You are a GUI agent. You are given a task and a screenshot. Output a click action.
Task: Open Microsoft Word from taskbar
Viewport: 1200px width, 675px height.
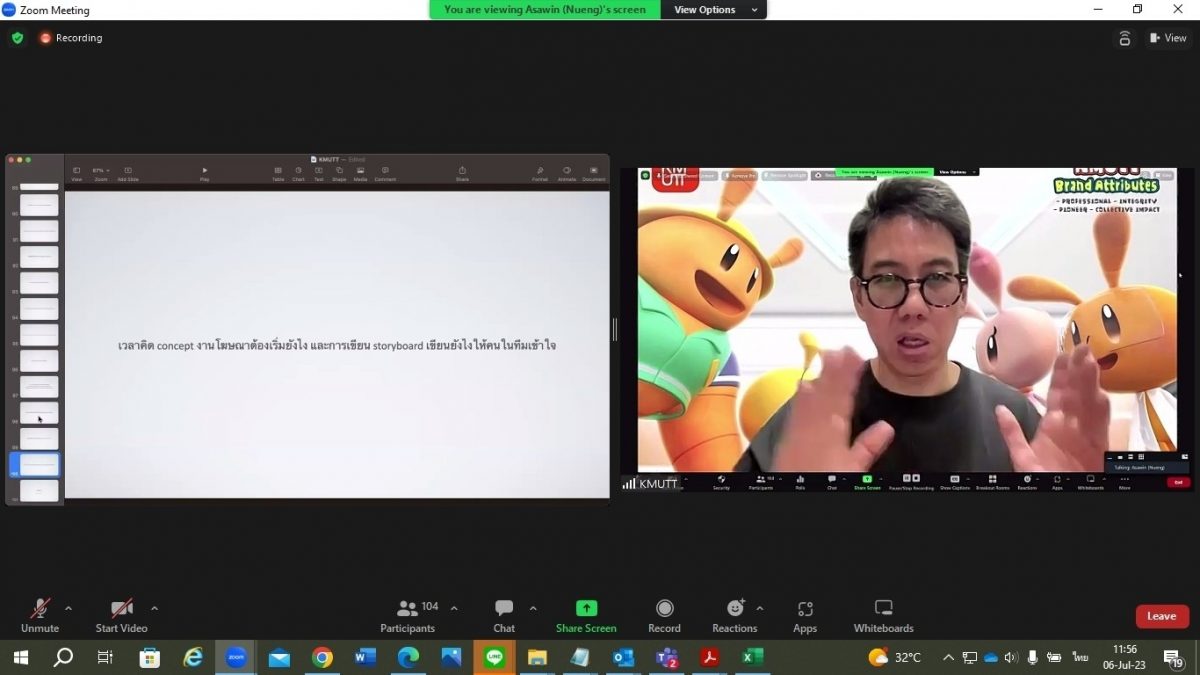click(365, 657)
